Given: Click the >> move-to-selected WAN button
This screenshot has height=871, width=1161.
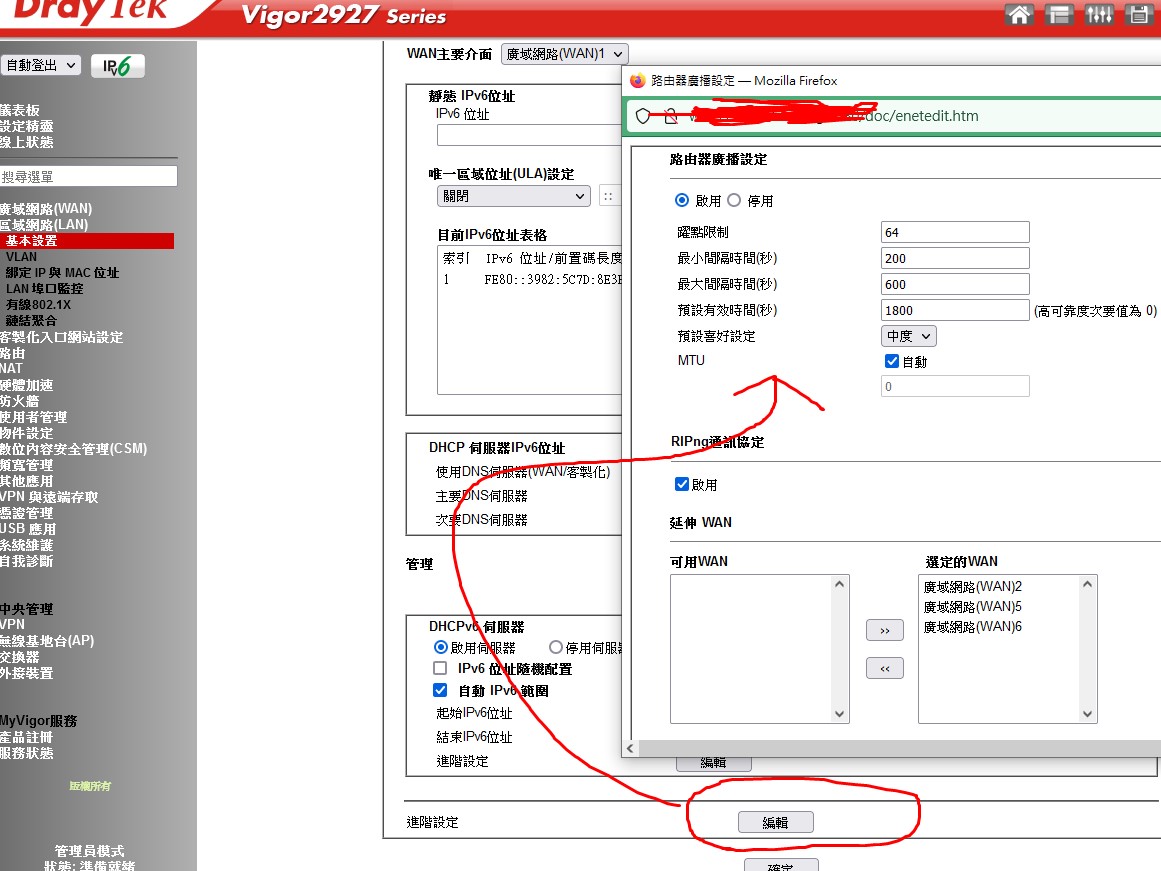Looking at the screenshot, I should 884,630.
